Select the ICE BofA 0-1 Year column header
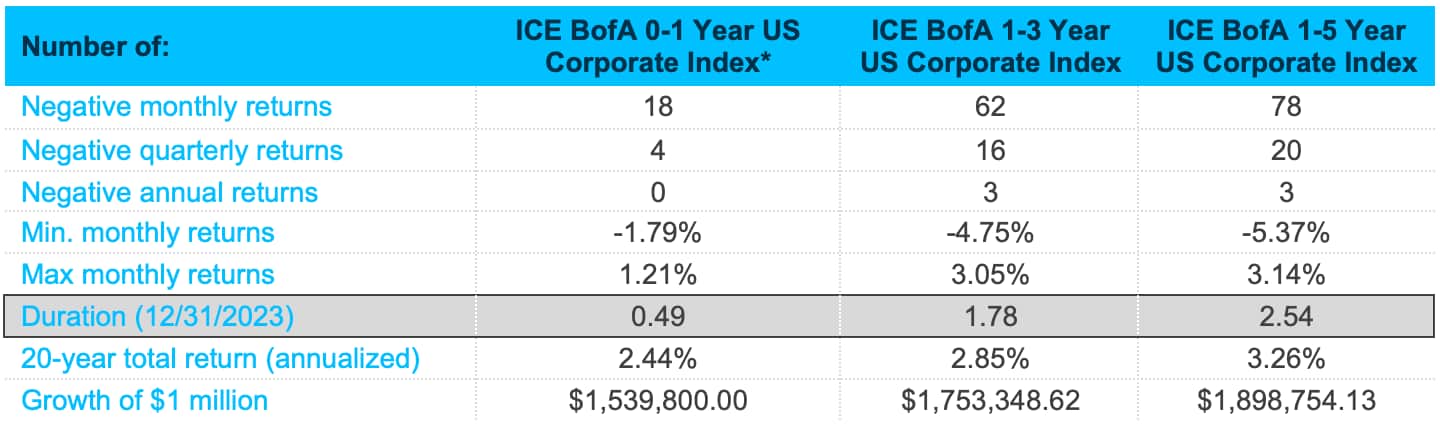 click(x=656, y=46)
